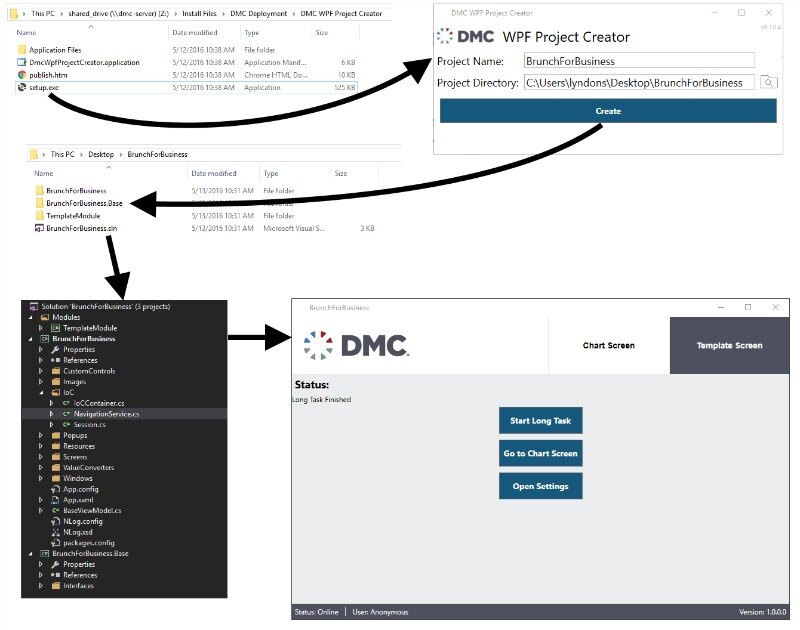Click the Project Directory input field

pos(639,82)
